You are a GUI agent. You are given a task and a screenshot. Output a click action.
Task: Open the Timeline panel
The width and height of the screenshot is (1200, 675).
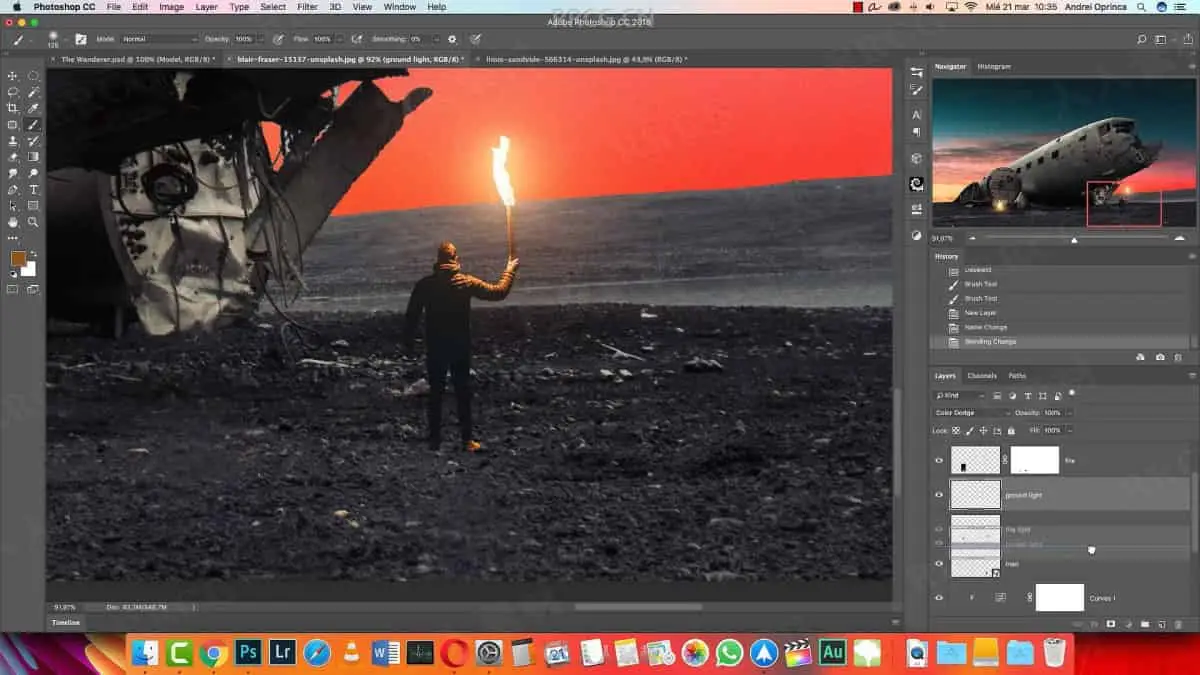(x=65, y=622)
